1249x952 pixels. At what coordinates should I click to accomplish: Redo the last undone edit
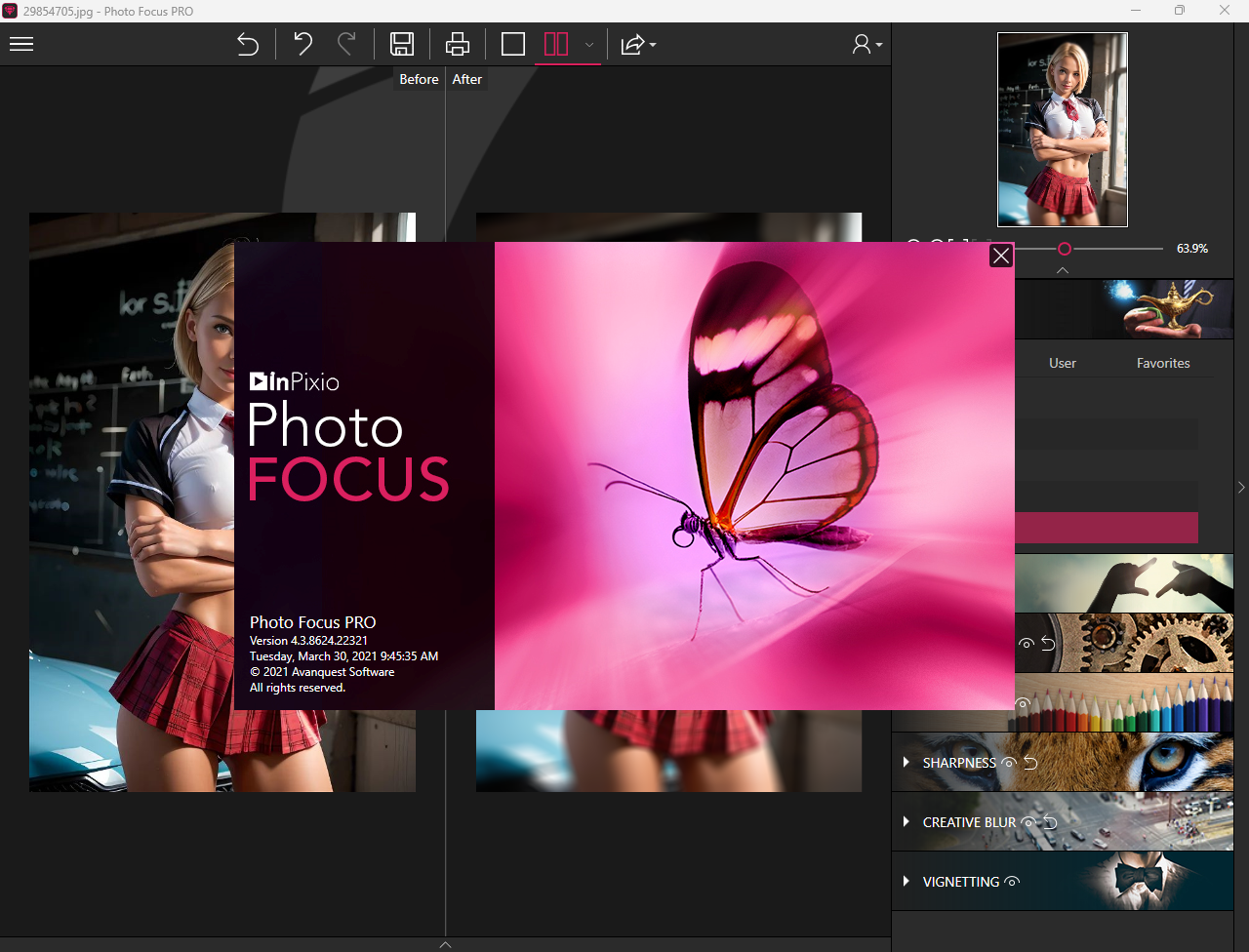[x=346, y=44]
